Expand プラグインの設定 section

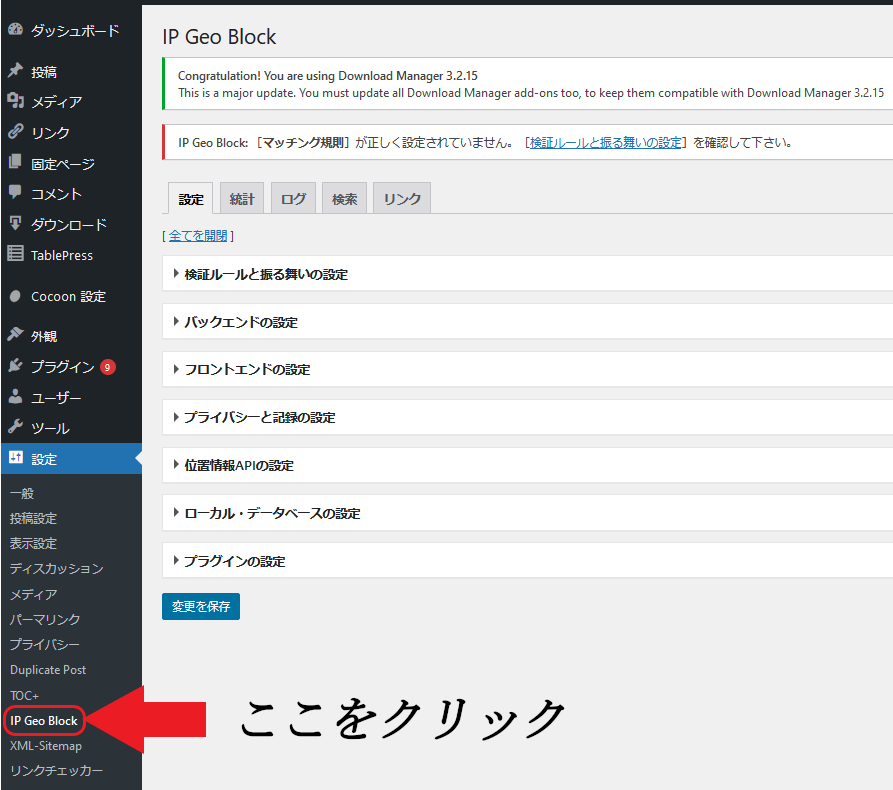[527, 560]
